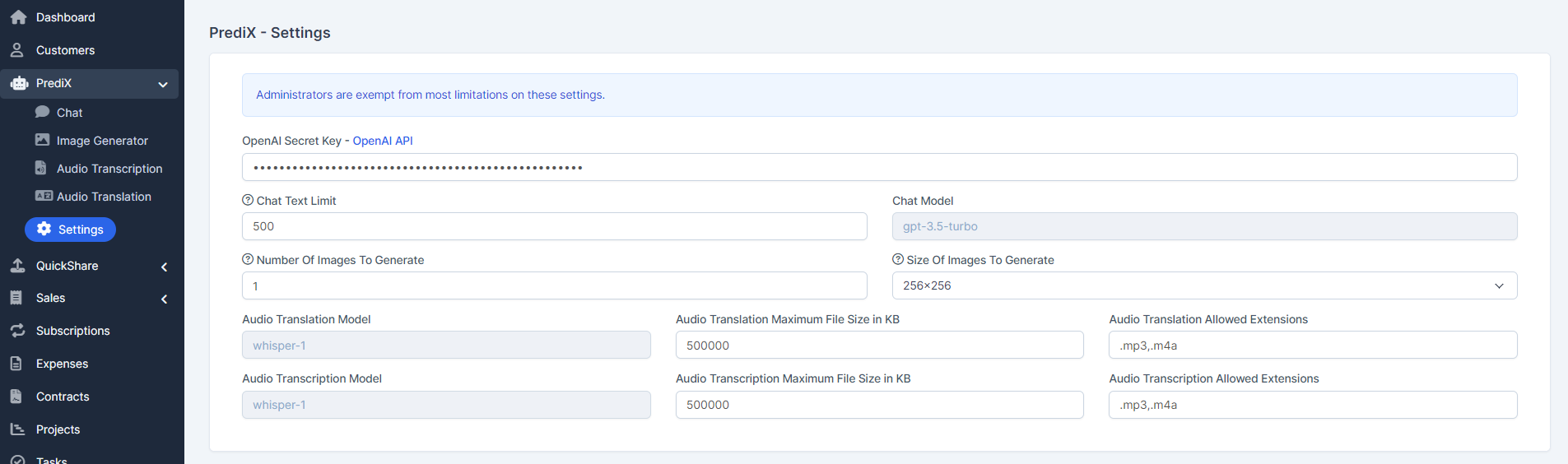
Task: Click the Settings pill button
Action: [x=70, y=230]
